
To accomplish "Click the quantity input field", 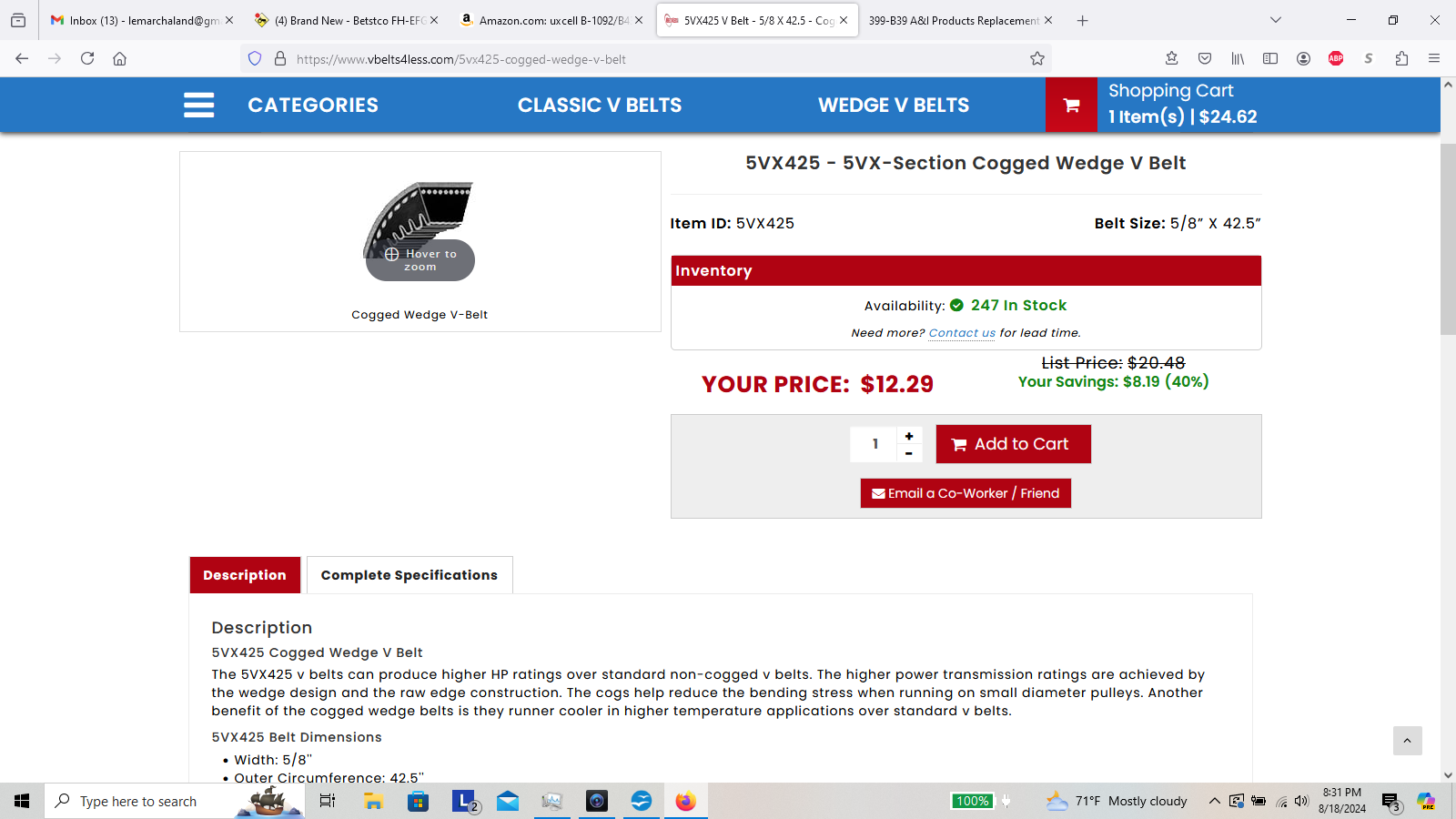I will 875,444.
